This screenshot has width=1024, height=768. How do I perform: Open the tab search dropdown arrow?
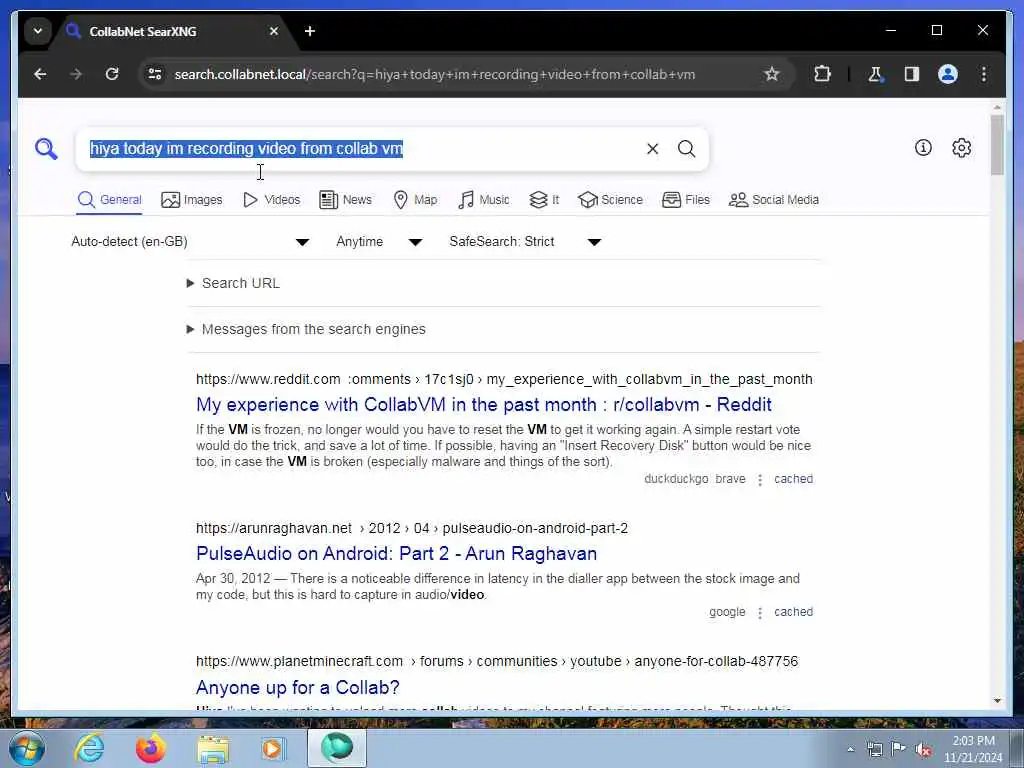38,31
